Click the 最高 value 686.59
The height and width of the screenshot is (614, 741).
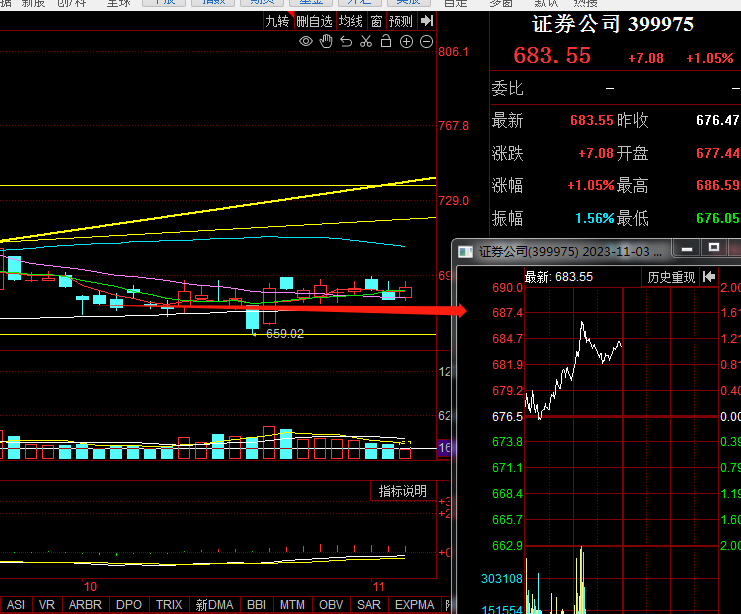pos(717,185)
